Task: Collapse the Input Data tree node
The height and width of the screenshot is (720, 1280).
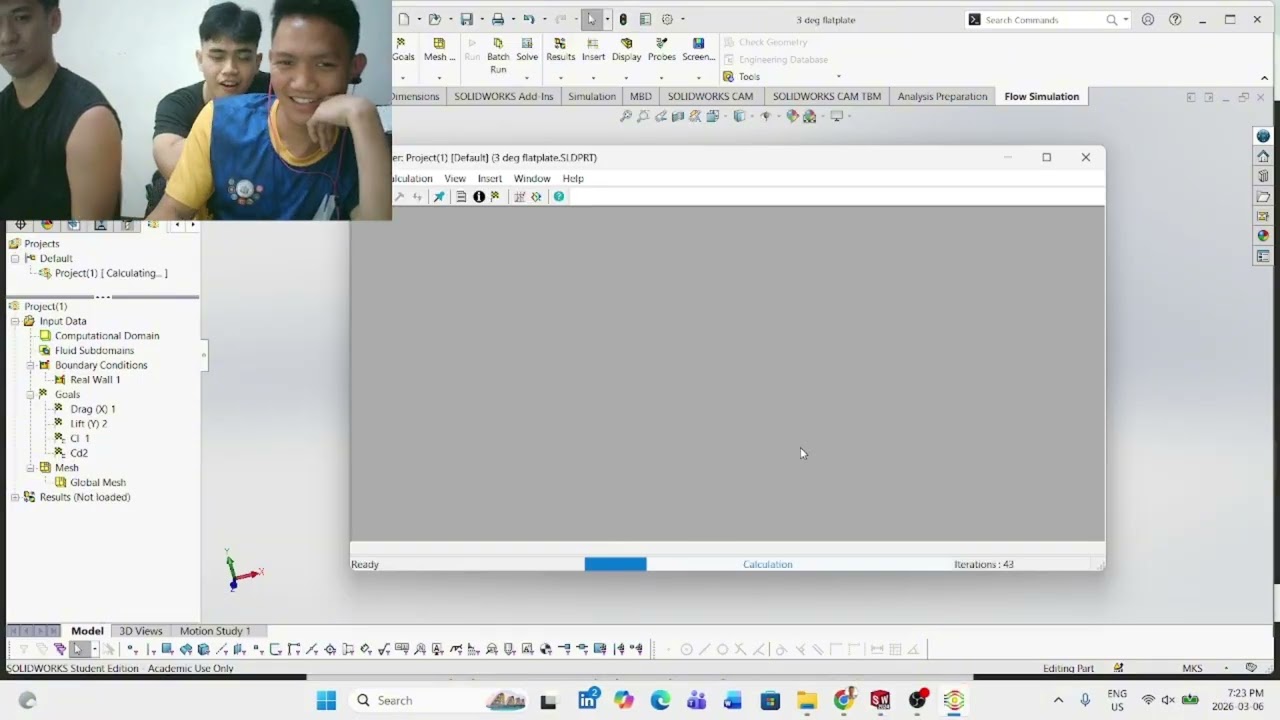Action: point(15,321)
